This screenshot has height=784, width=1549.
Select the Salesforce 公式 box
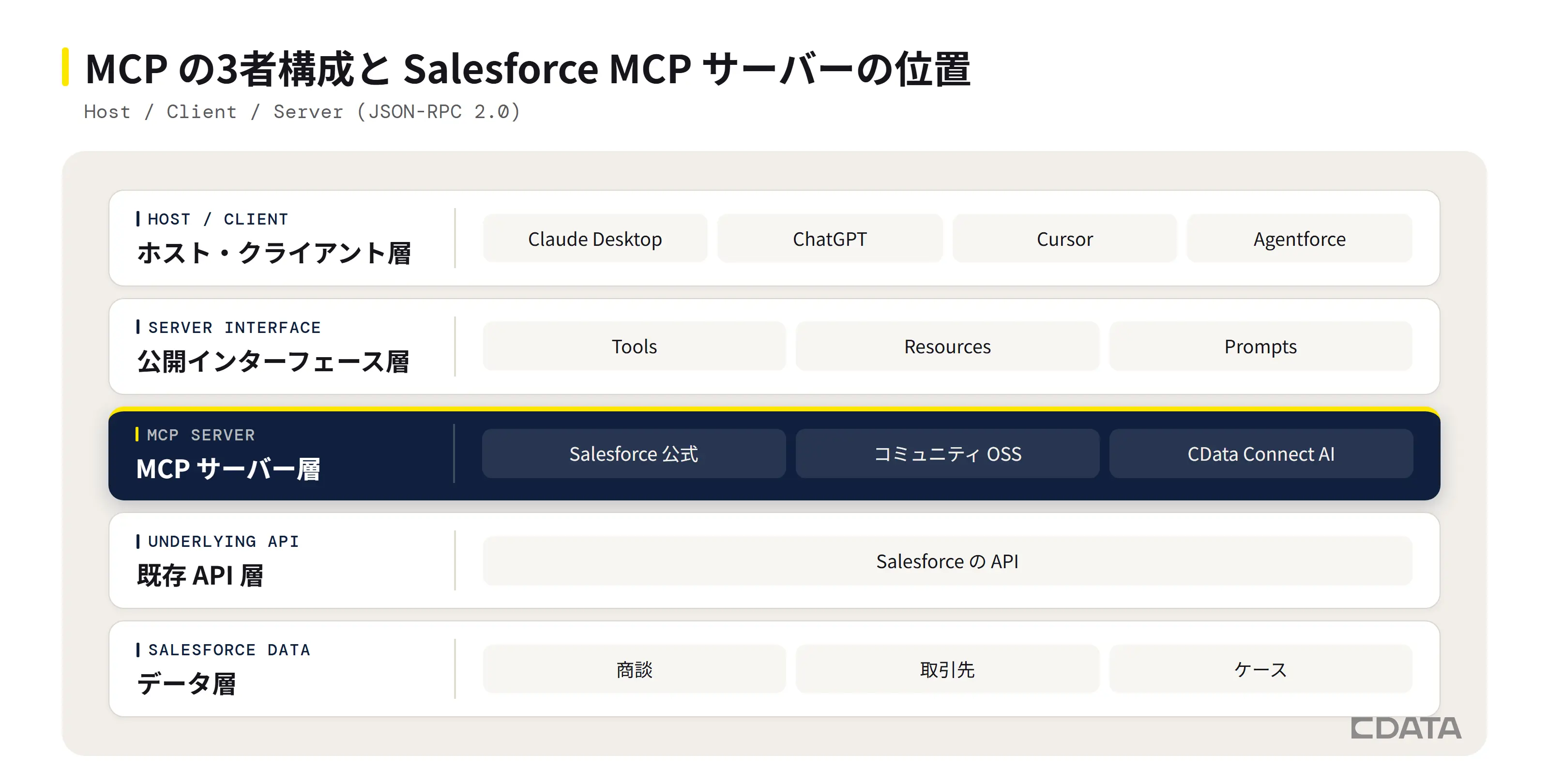click(x=634, y=453)
